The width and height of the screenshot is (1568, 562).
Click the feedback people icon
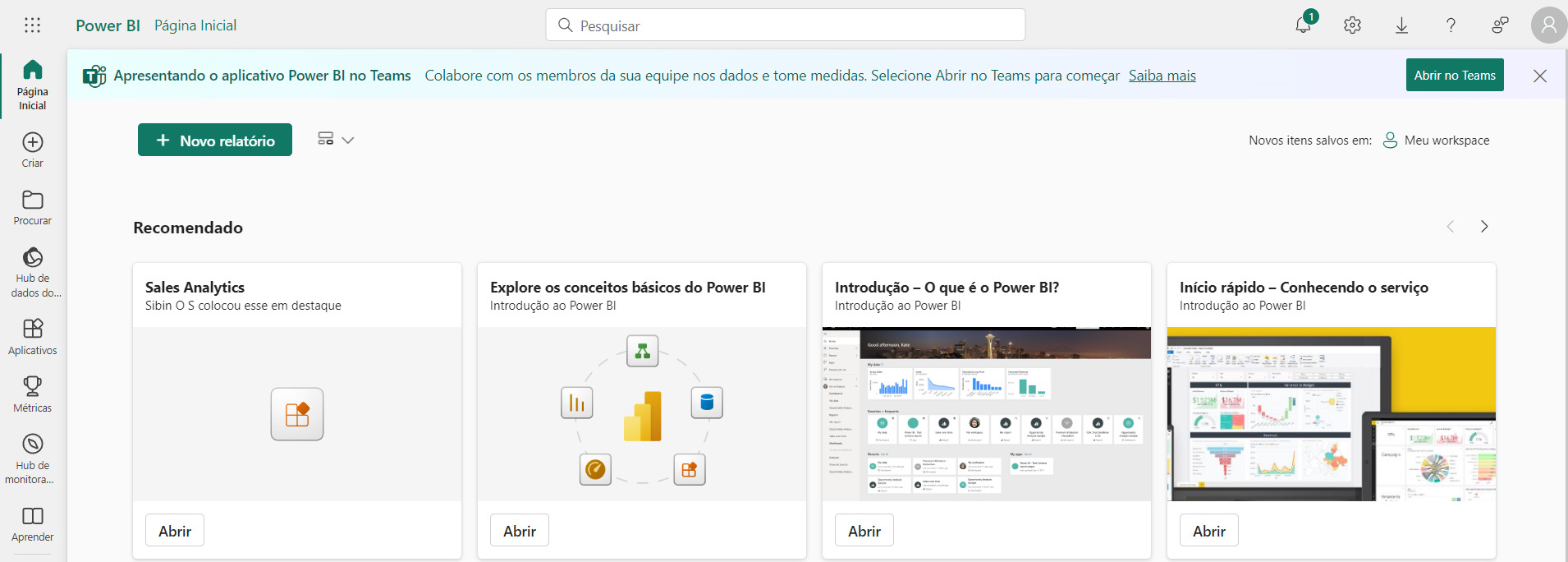coord(1500,25)
